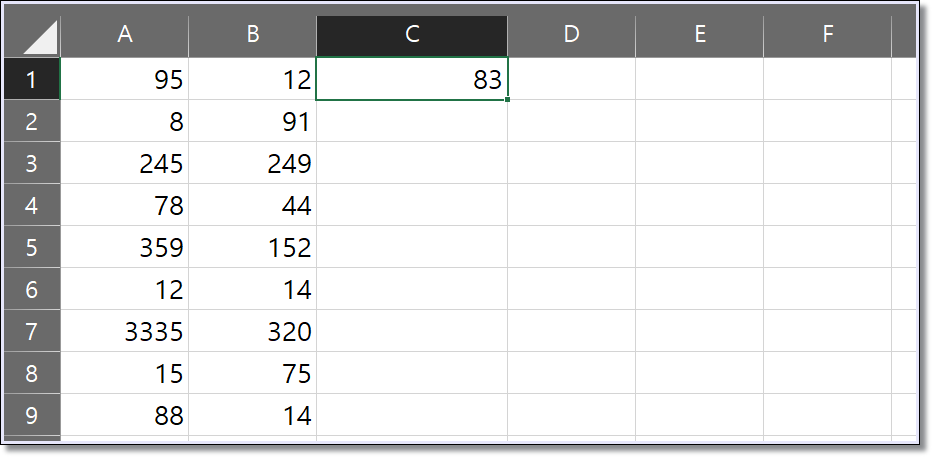This screenshot has width=932, height=472.
Task: Click cell C1 containing 83
Action: pos(412,78)
